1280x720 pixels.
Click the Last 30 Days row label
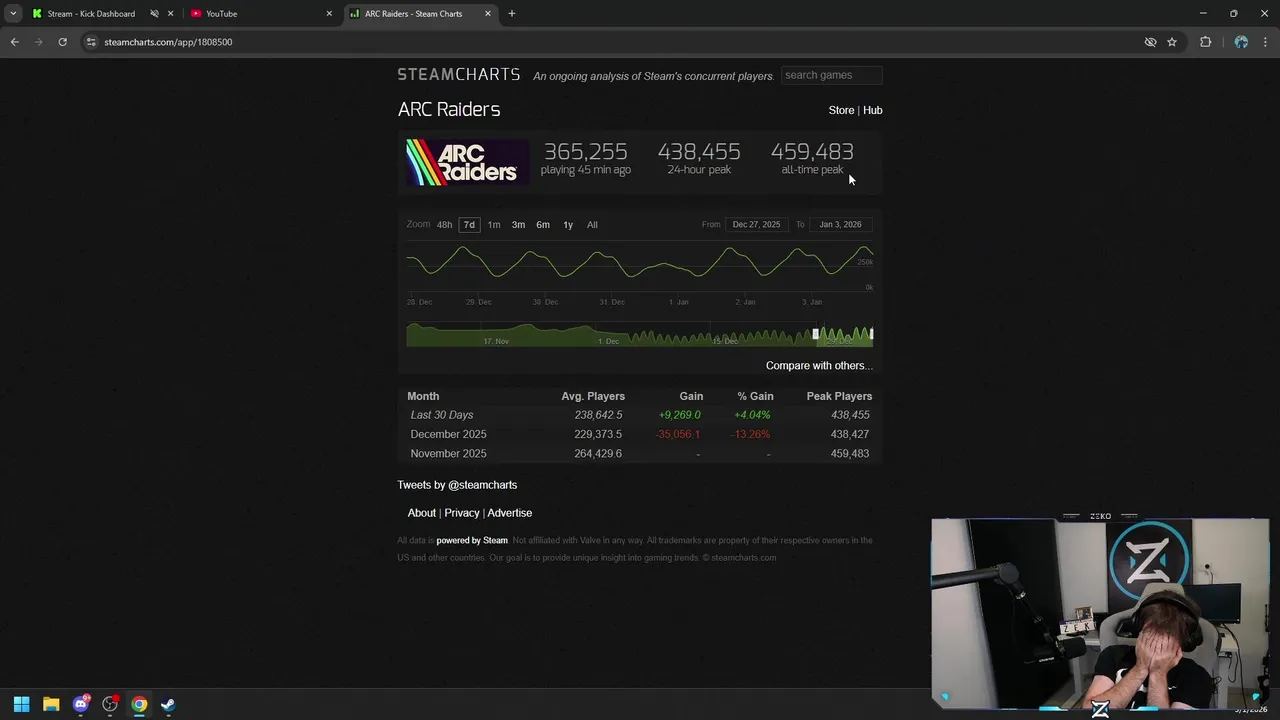tap(442, 415)
